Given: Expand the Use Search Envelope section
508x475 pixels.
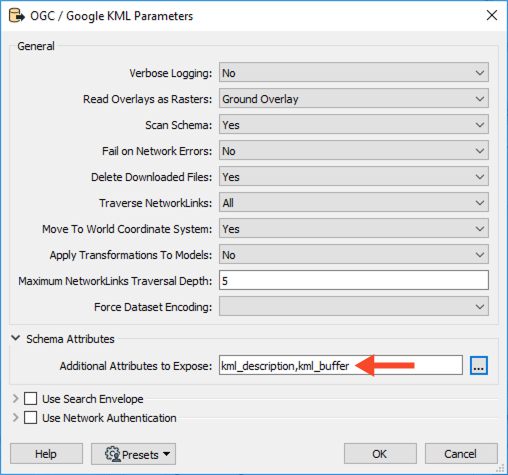Looking at the screenshot, I should (x=15, y=398).
